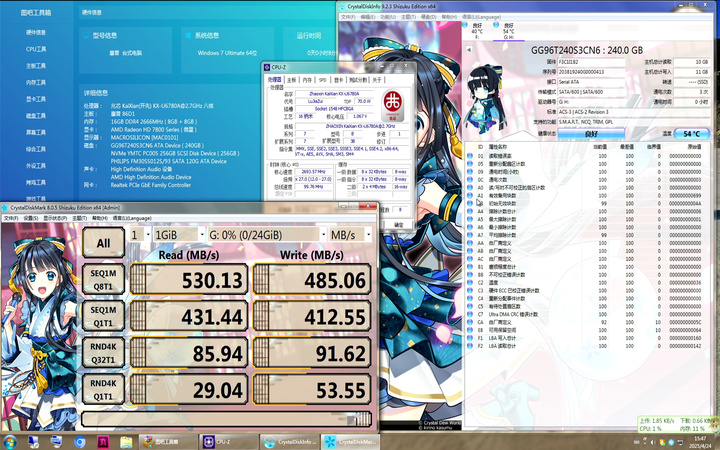
Task: Click the 485.06 sequential write result
Action: 312,279
